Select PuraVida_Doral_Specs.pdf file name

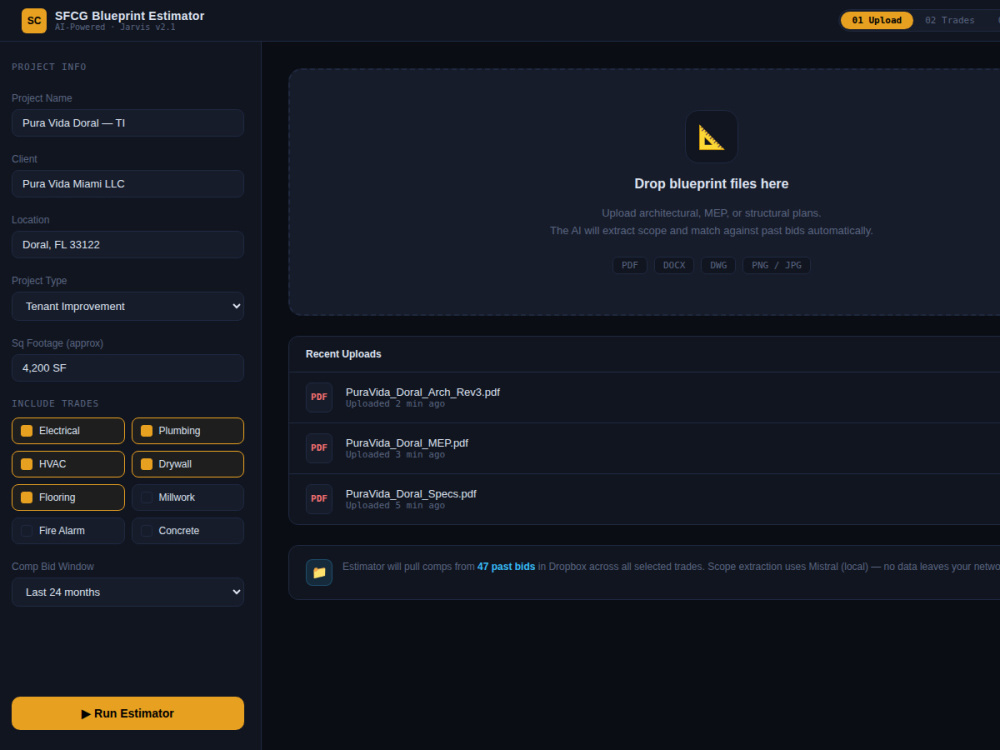411,494
